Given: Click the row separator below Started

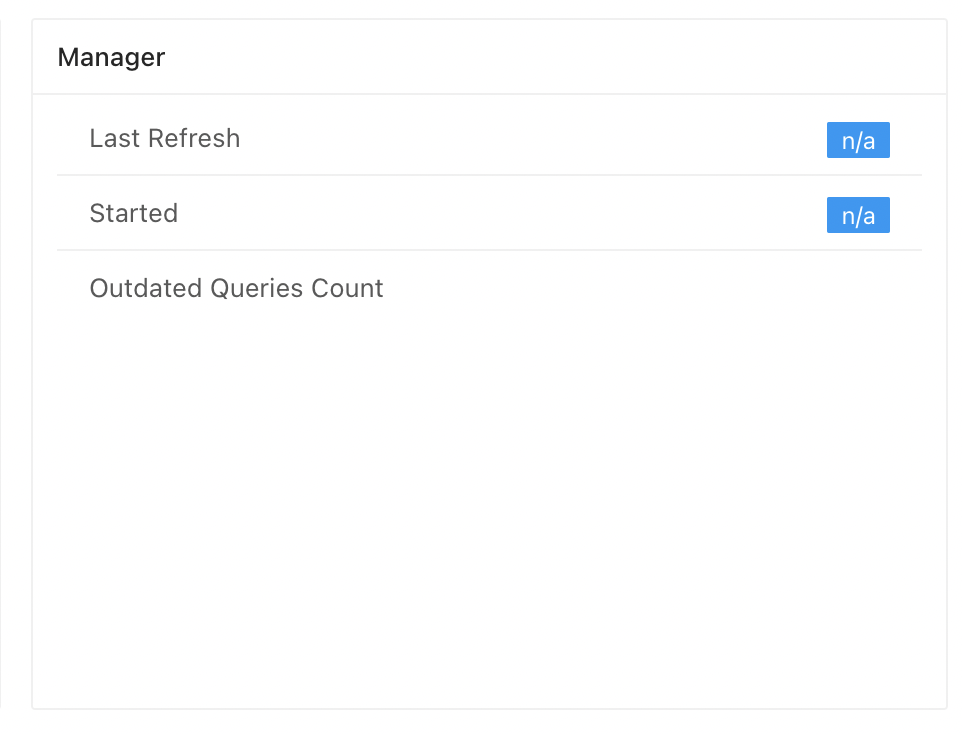Looking at the screenshot, I should point(490,250).
